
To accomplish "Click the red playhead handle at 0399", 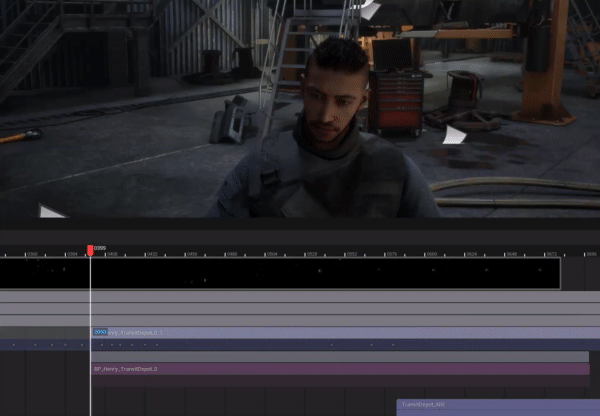I will click(90, 250).
